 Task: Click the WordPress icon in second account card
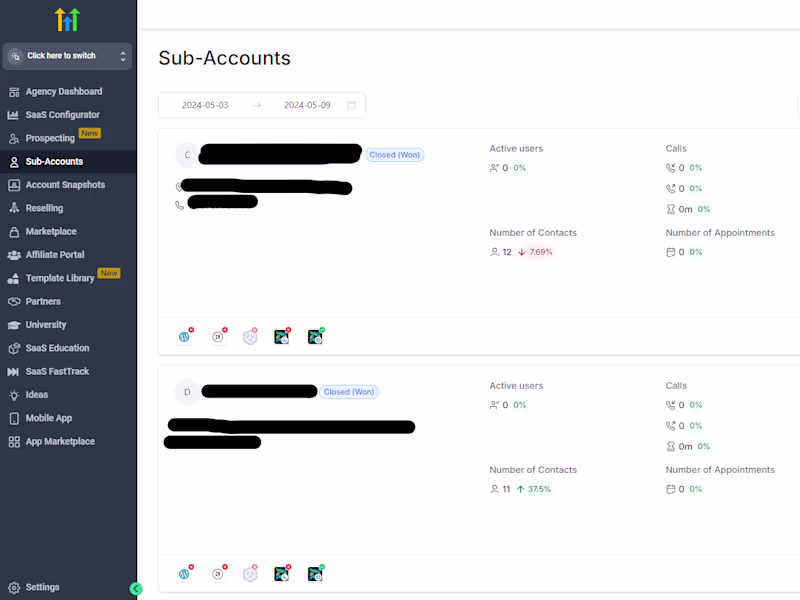184,574
